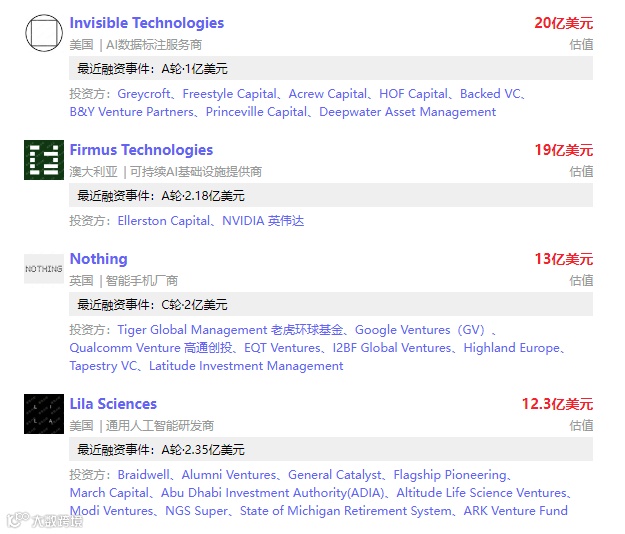Select the 20亿美元 valuation figure
The height and width of the screenshot is (534, 625).
click(564, 23)
